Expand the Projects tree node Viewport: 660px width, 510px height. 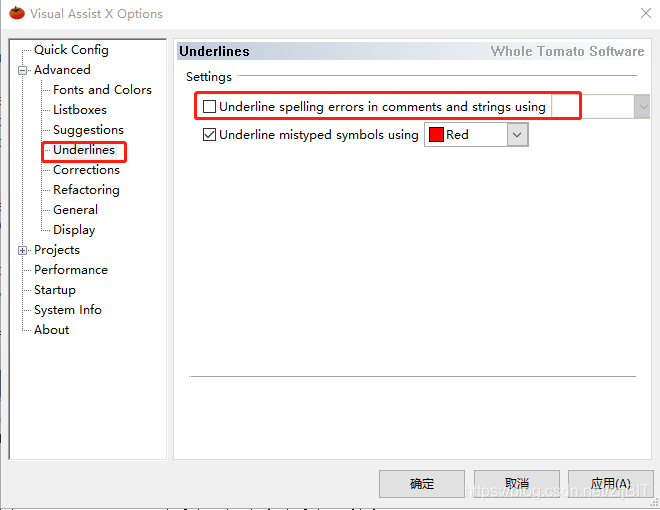point(23,250)
